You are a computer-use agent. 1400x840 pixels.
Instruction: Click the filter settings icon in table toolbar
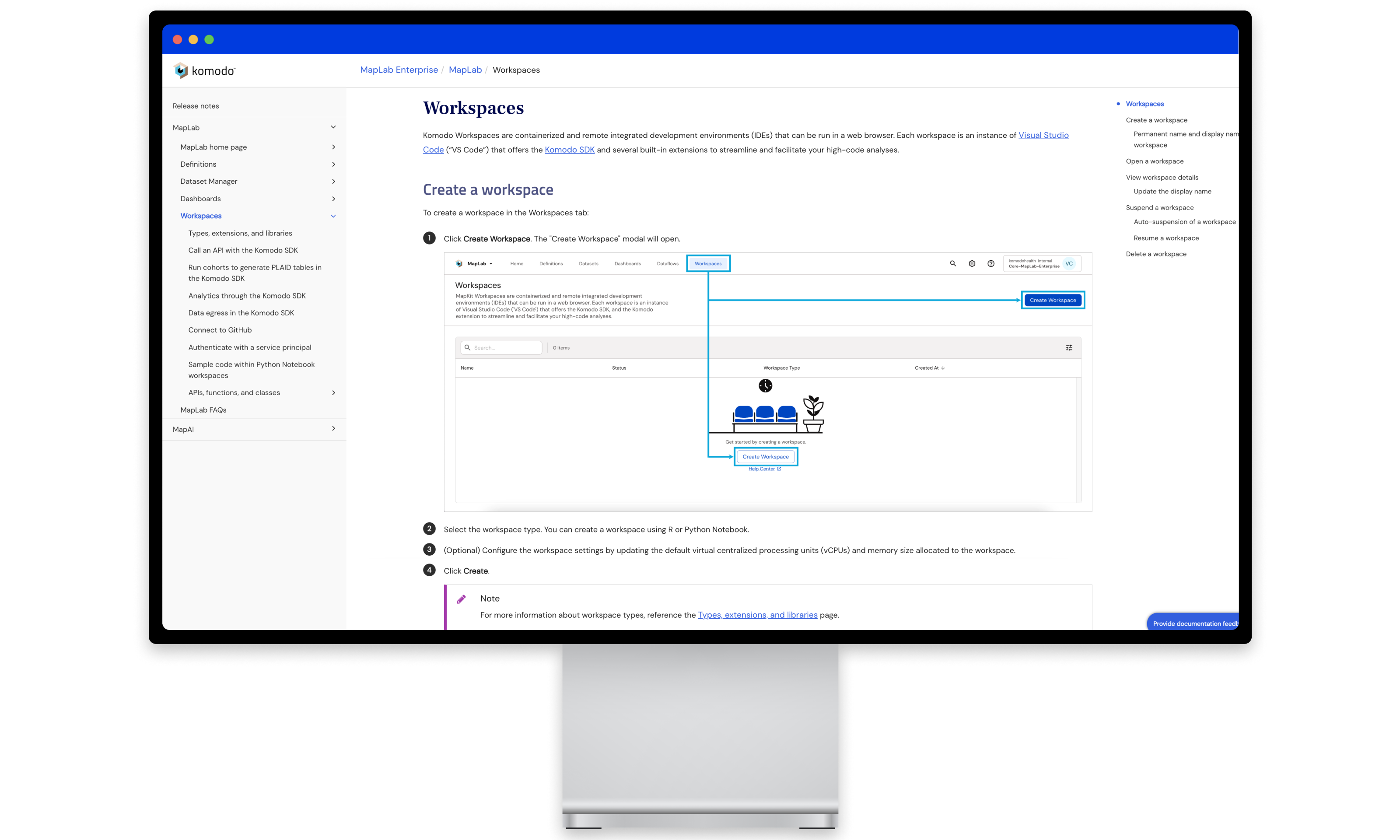coord(1069,347)
